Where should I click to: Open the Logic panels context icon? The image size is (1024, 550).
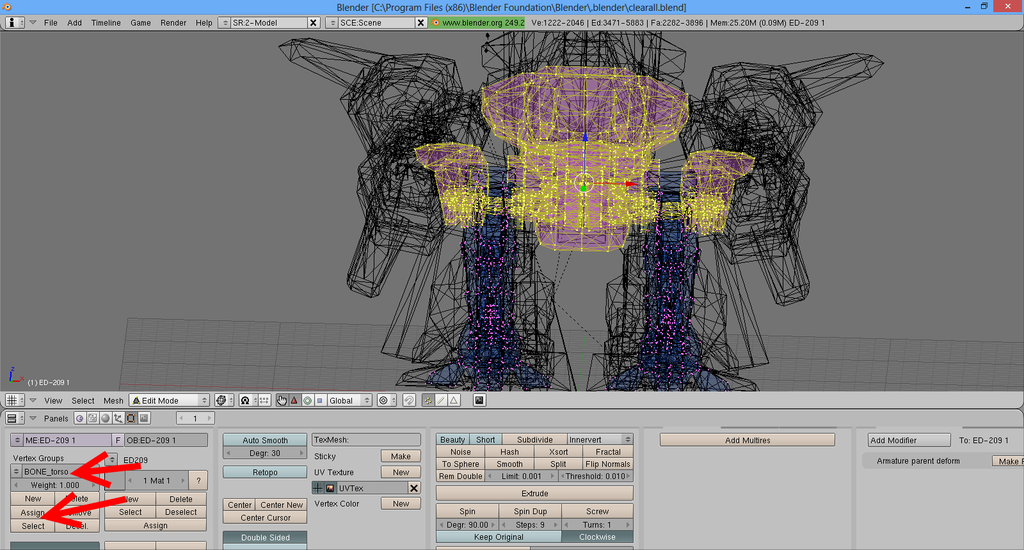80,418
